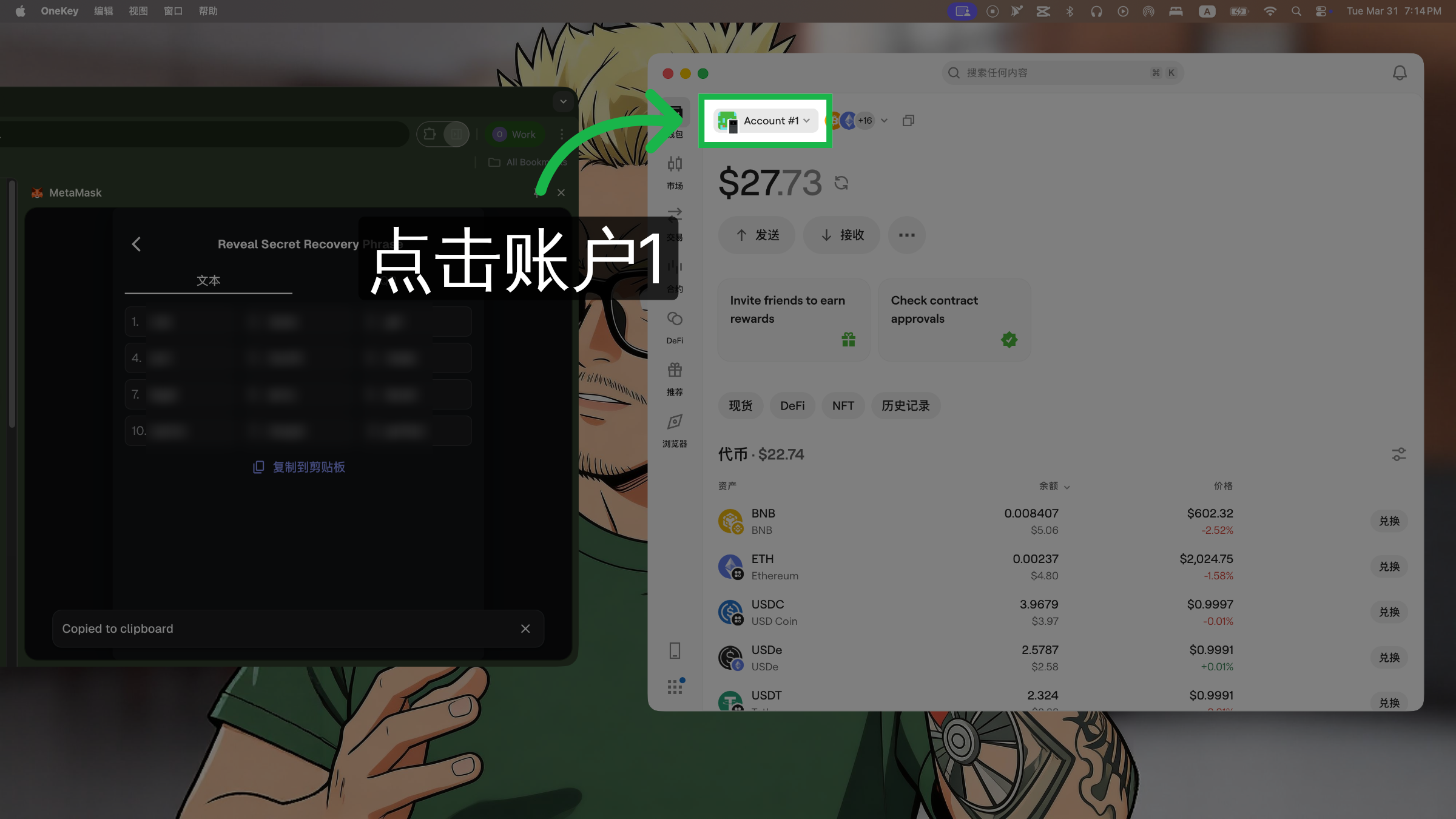Open the 视图 menu

tap(138, 11)
